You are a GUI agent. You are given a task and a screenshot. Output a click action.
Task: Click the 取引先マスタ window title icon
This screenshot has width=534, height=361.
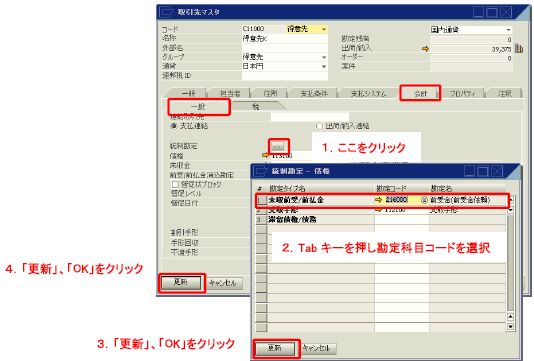(167, 12)
